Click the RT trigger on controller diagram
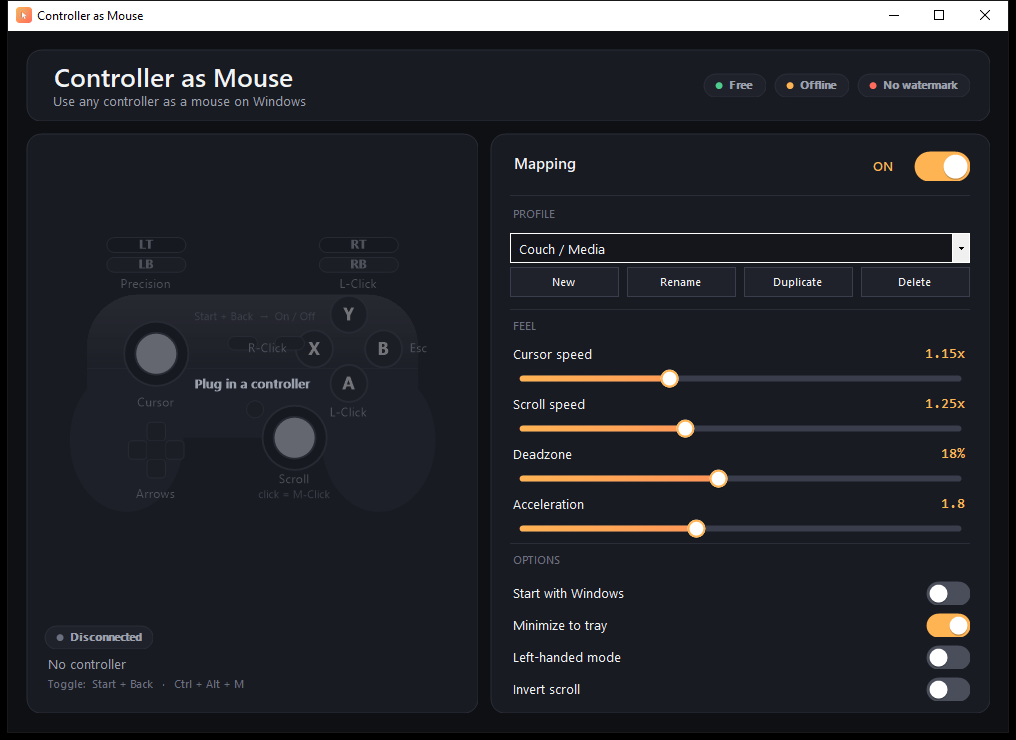 pos(358,244)
